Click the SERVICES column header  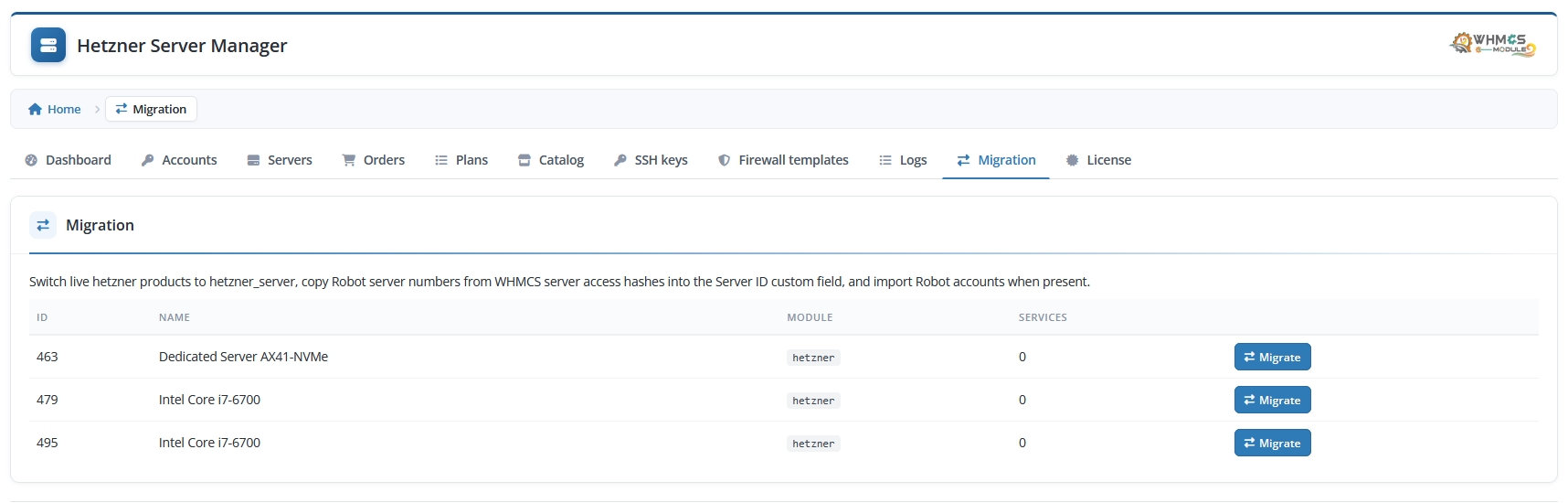(1043, 317)
